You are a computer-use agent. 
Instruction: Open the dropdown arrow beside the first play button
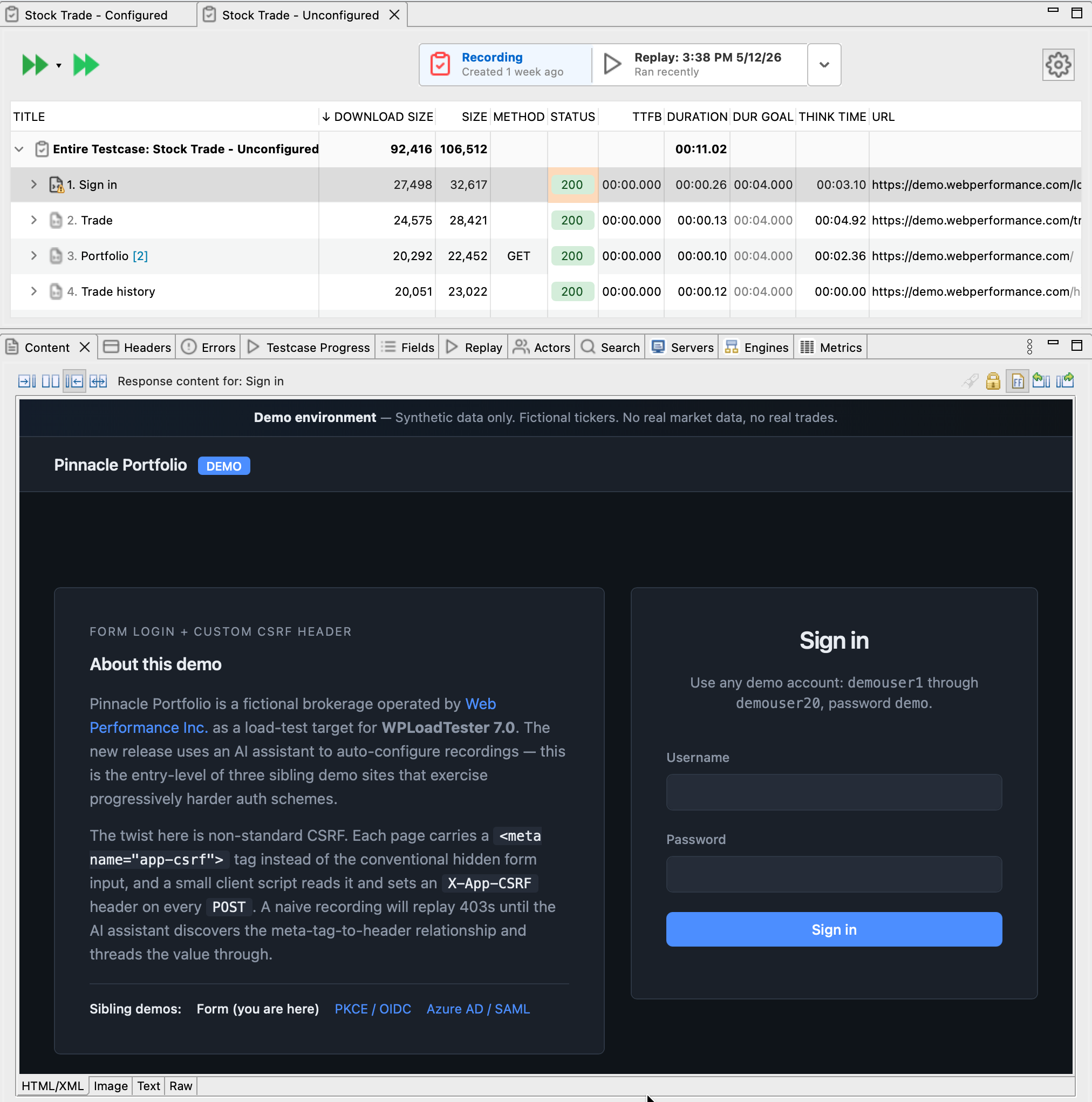[x=59, y=66]
